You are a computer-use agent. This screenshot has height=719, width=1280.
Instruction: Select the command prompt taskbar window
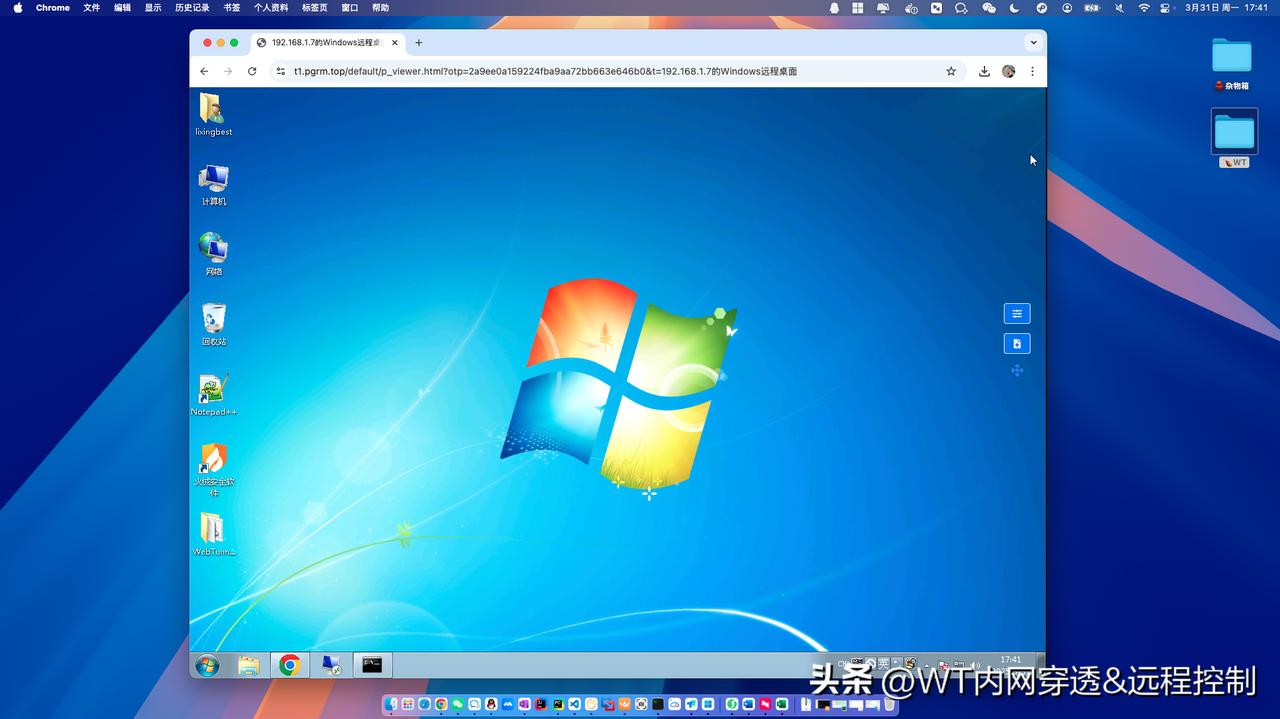372,665
